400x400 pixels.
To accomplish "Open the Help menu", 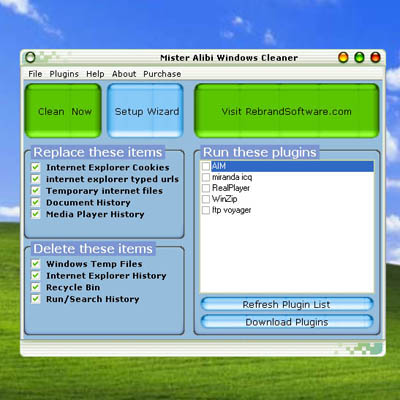I will [x=95, y=74].
